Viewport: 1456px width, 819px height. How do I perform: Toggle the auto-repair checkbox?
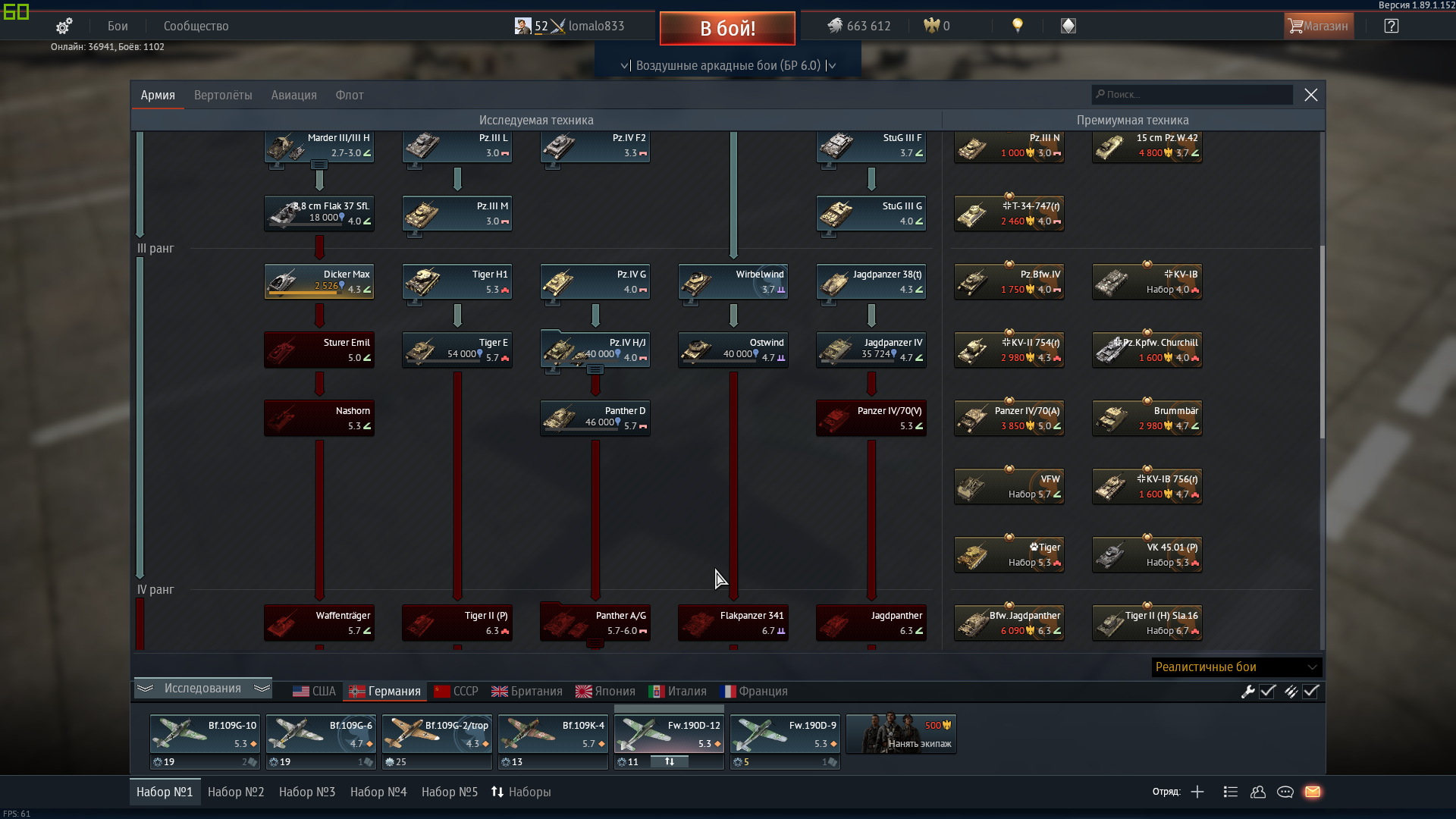1267,692
